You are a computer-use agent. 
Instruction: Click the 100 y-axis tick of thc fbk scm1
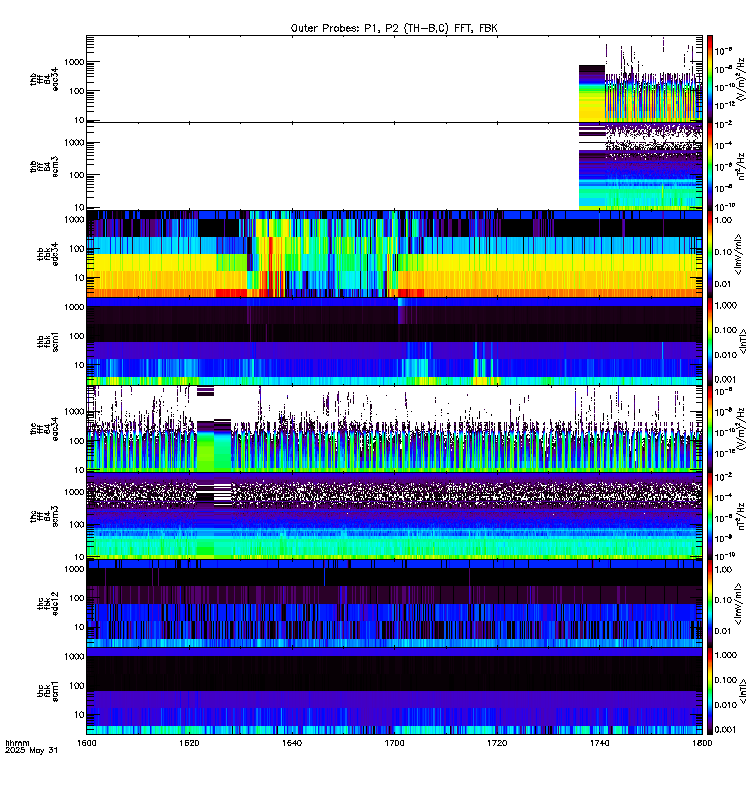click(x=77, y=686)
